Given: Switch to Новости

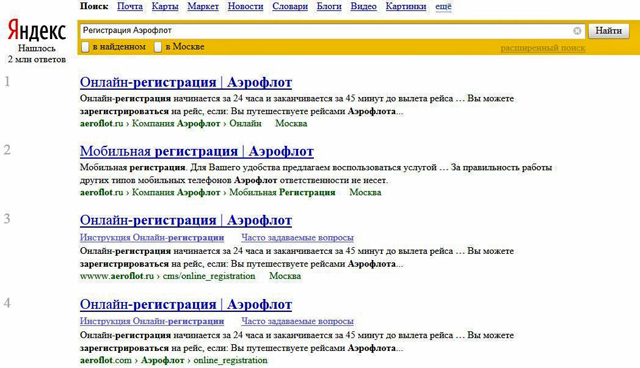Looking at the screenshot, I should [x=245, y=7].
